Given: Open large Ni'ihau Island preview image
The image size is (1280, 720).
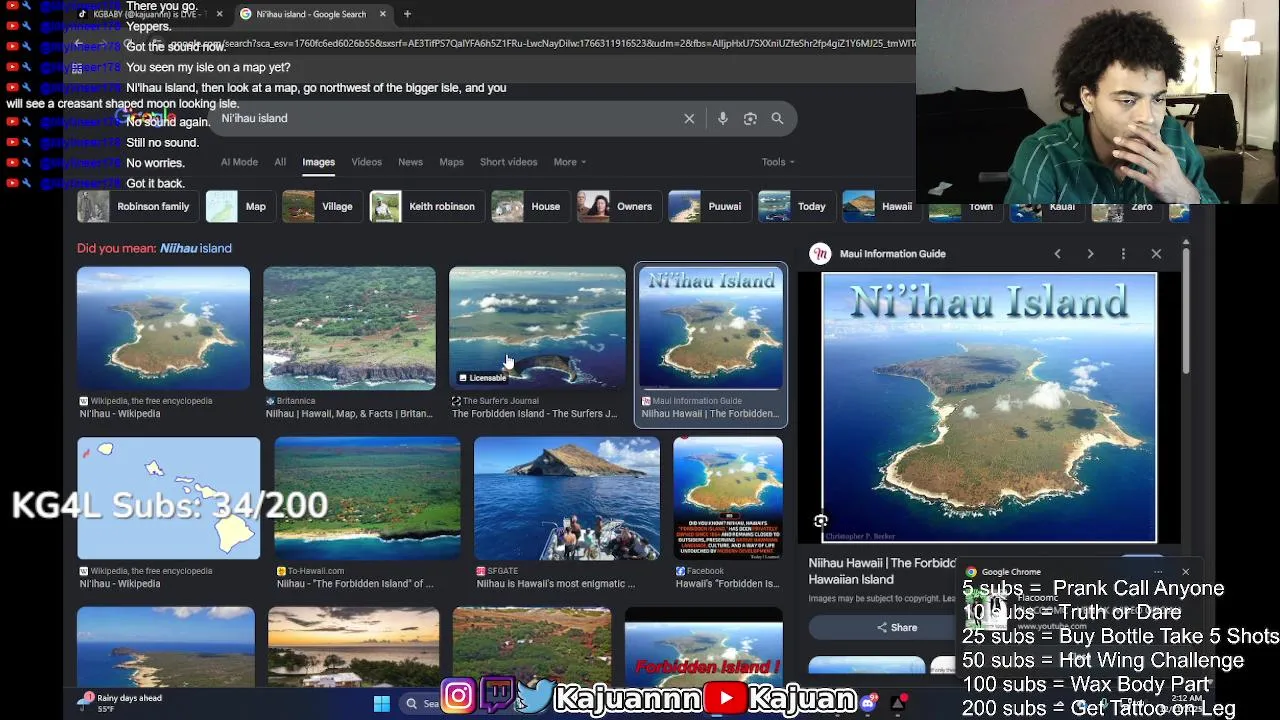Looking at the screenshot, I should [x=989, y=408].
